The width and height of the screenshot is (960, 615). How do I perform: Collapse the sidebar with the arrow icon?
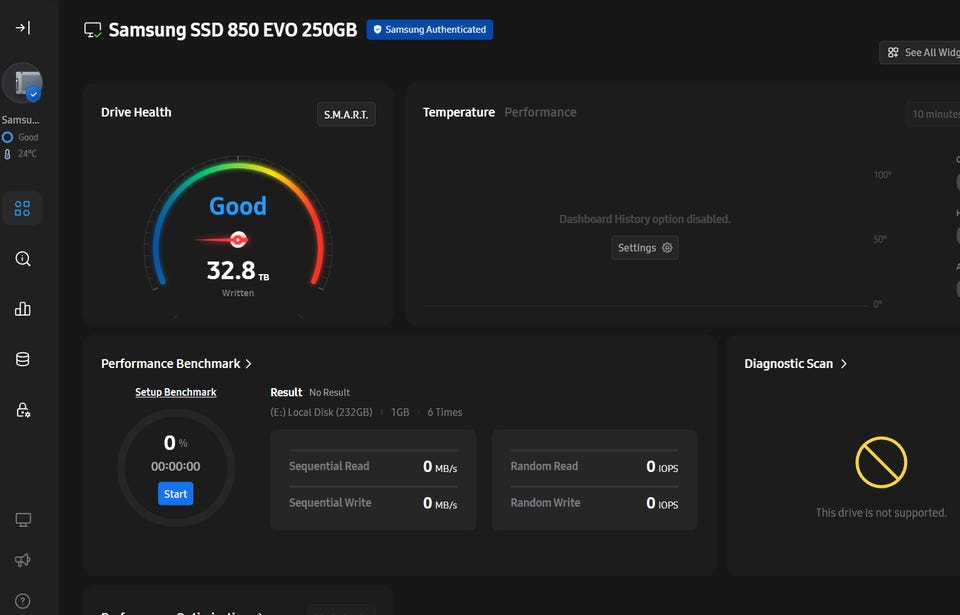pyautogui.click(x=22, y=28)
